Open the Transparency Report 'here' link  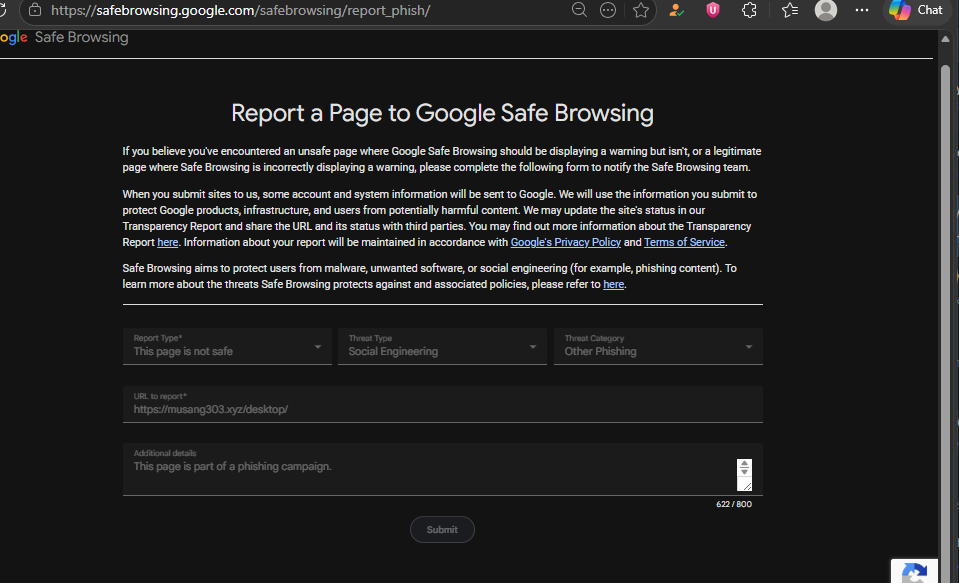(168, 242)
